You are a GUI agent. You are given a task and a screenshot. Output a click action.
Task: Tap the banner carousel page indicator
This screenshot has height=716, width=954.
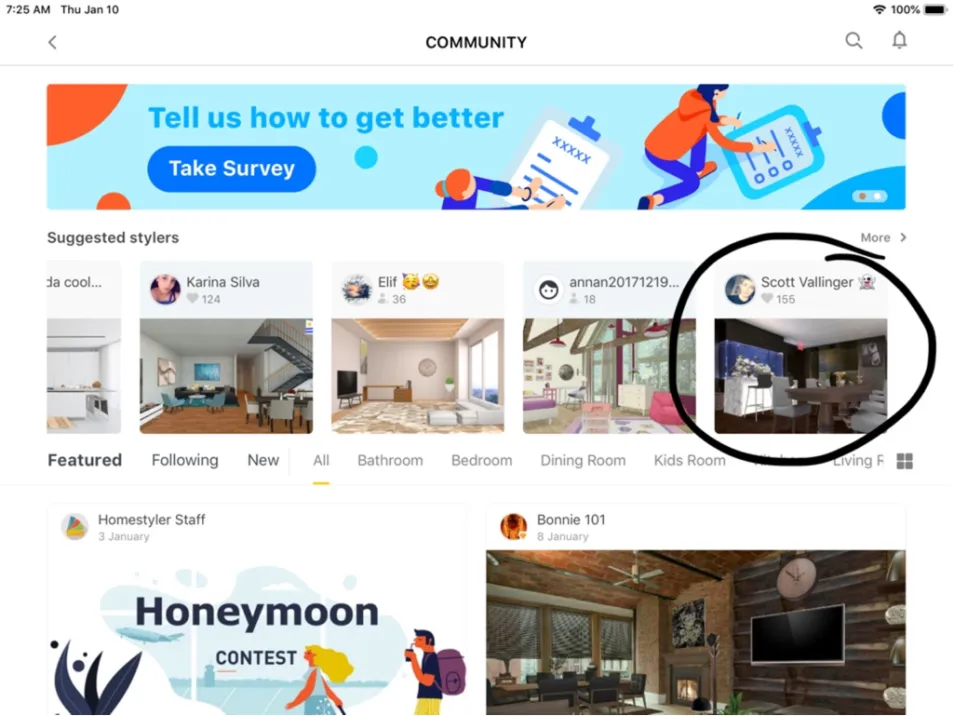pos(869,196)
